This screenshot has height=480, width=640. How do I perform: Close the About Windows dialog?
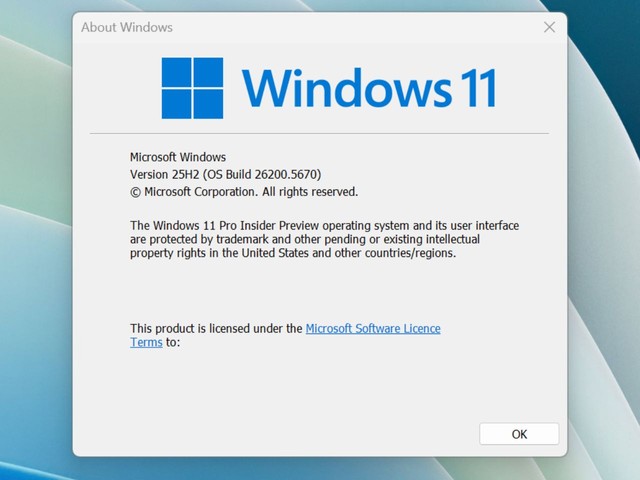click(x=549, y=27)
